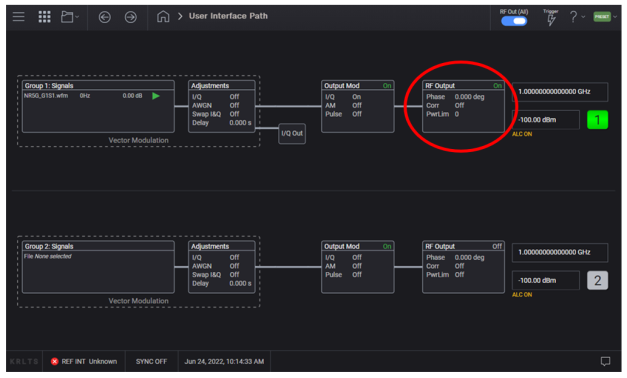Edit channel 1 amplitude -100.00 dBm field
Image resolution: width=627 pixels, height=378 pixels.
coord(545,120)
